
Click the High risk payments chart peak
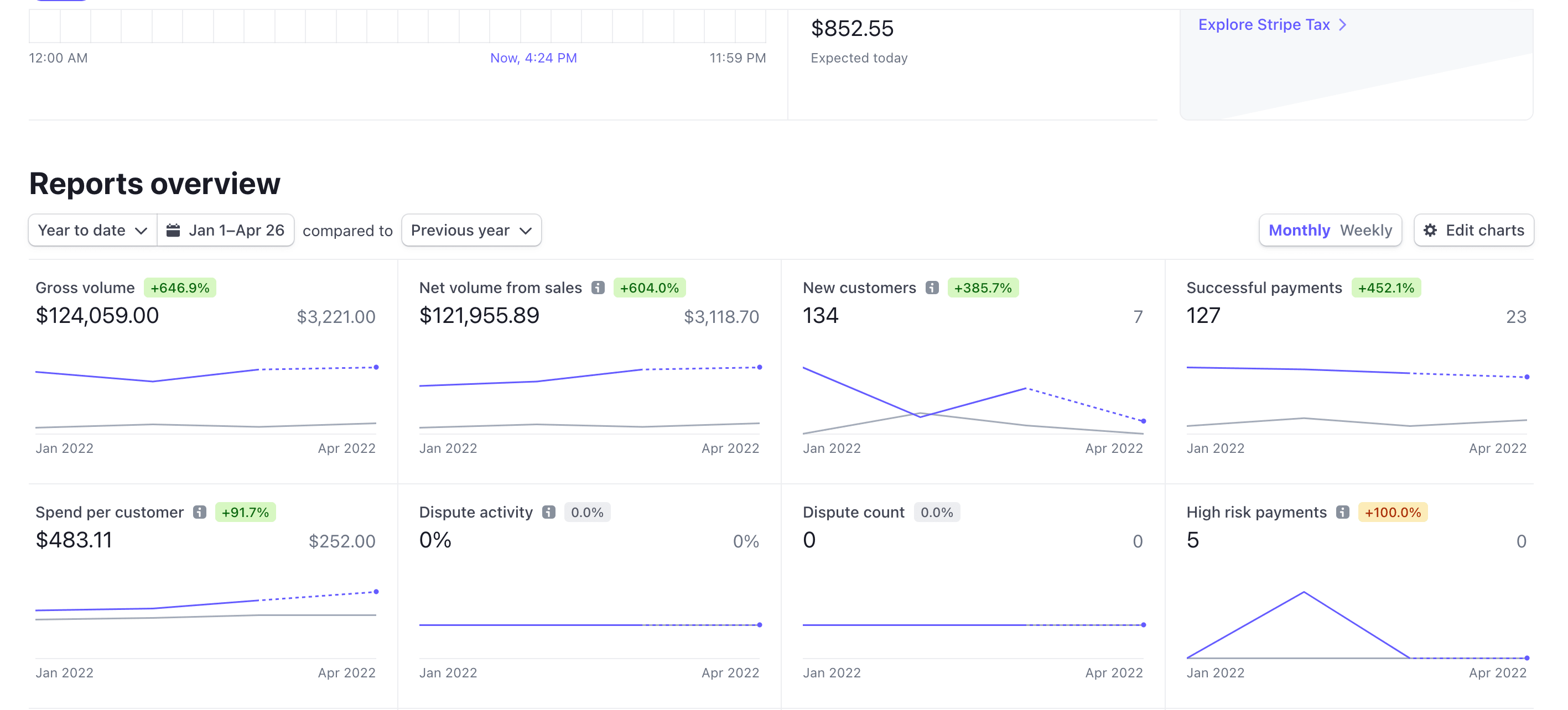tap(1303, 592)
